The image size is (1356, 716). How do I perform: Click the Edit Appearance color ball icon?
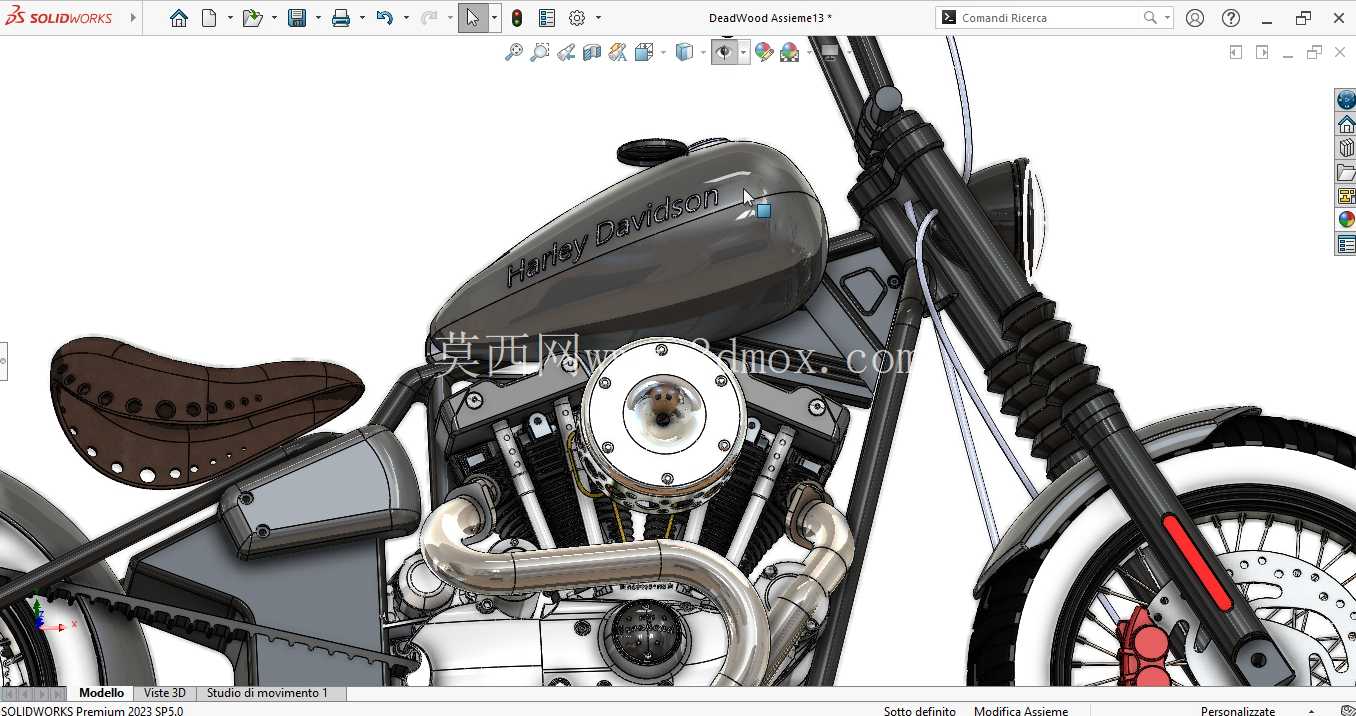click(765, 52)
